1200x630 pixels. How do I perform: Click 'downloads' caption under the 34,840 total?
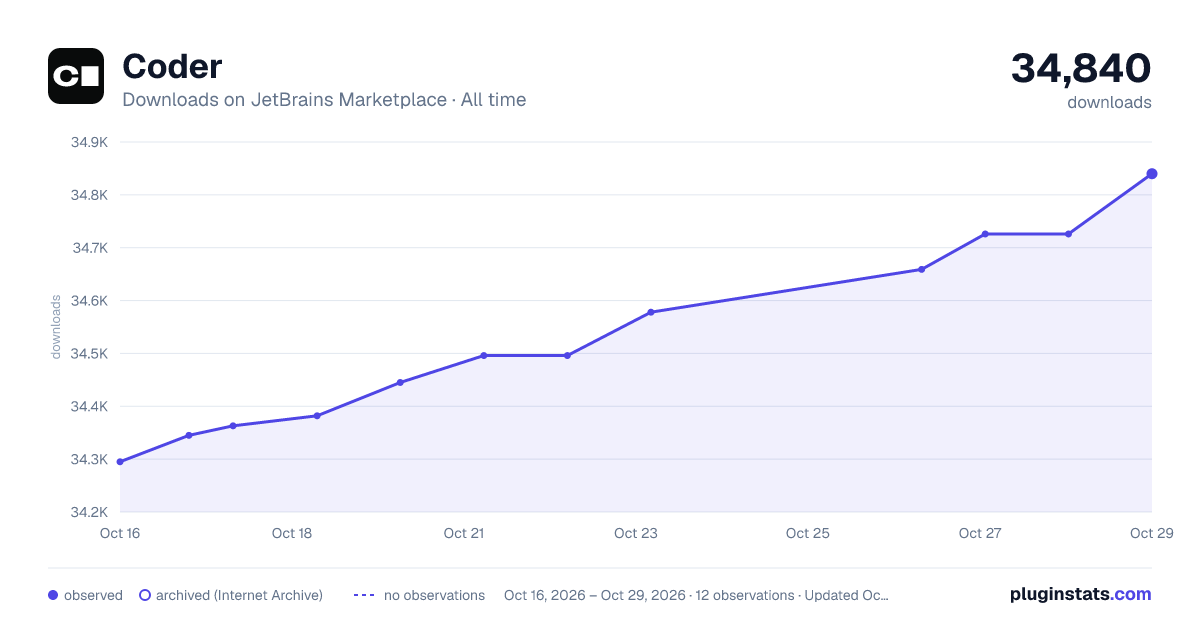(x=1109, y=102)
